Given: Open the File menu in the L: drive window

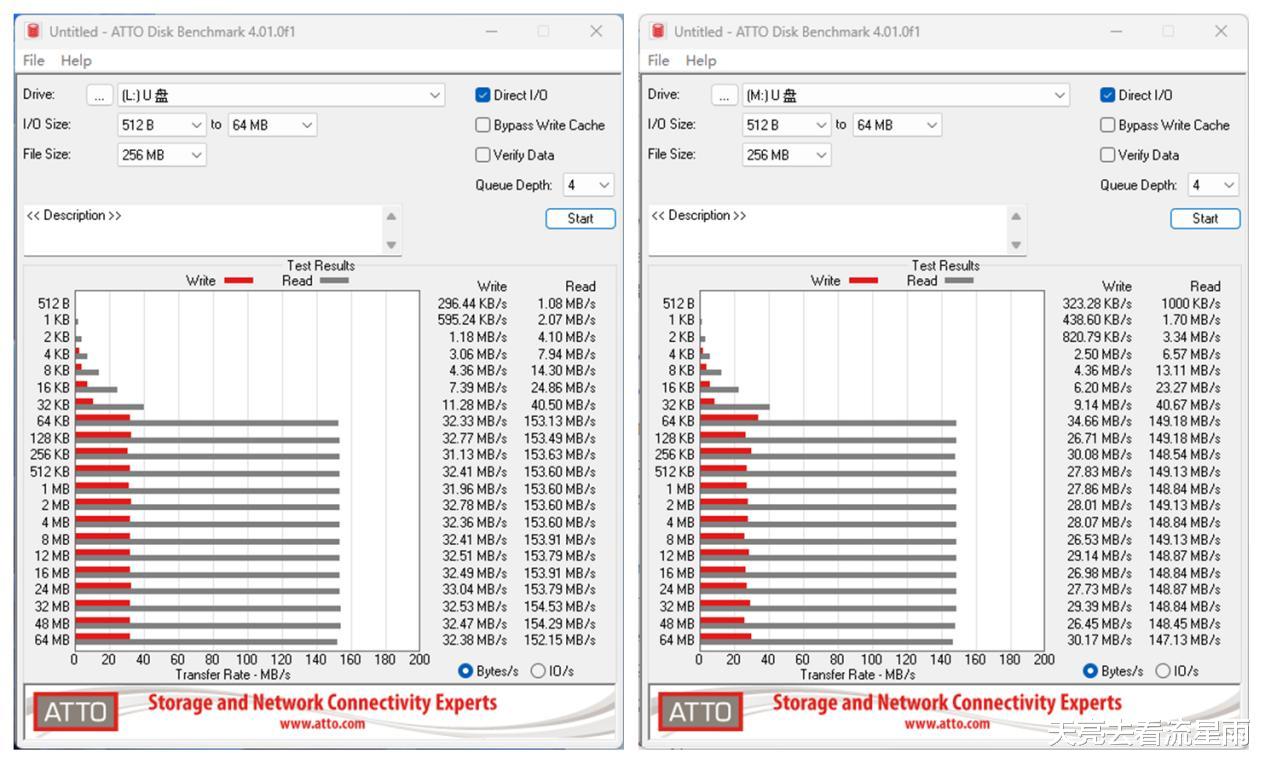Looking at the screenshot, I should pos(34,60).
